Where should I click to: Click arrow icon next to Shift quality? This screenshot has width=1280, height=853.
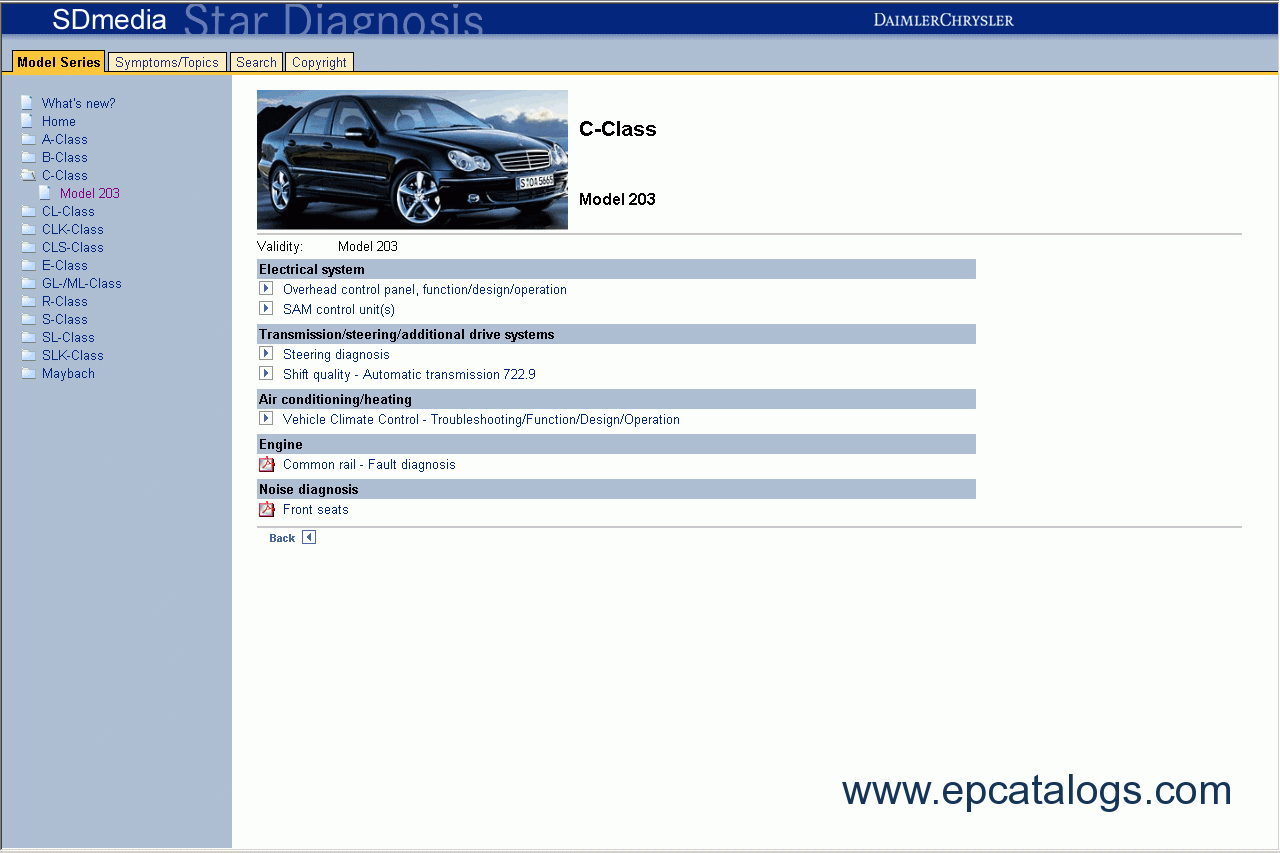[x=266, y=373]
